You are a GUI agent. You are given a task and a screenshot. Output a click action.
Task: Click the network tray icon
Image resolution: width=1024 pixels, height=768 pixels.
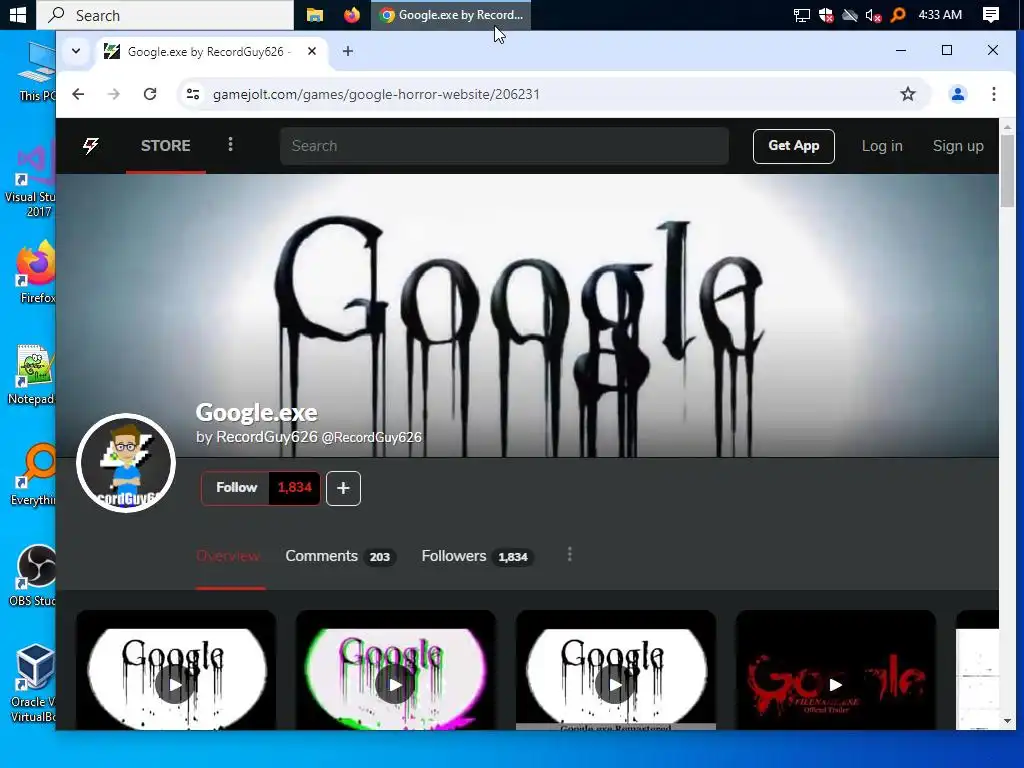point(801,15)
